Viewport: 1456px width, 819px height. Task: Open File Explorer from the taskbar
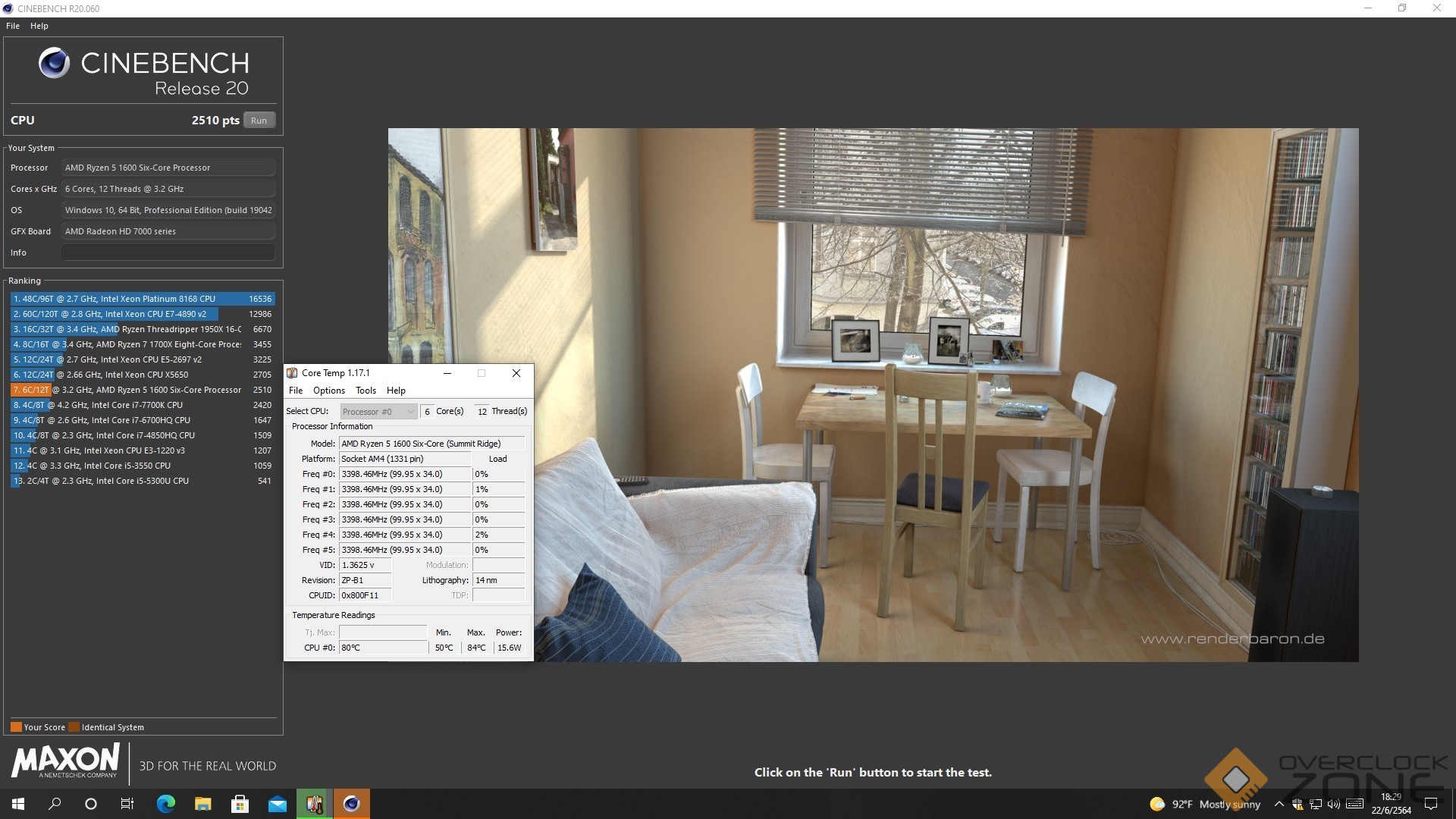pos(202,804)
